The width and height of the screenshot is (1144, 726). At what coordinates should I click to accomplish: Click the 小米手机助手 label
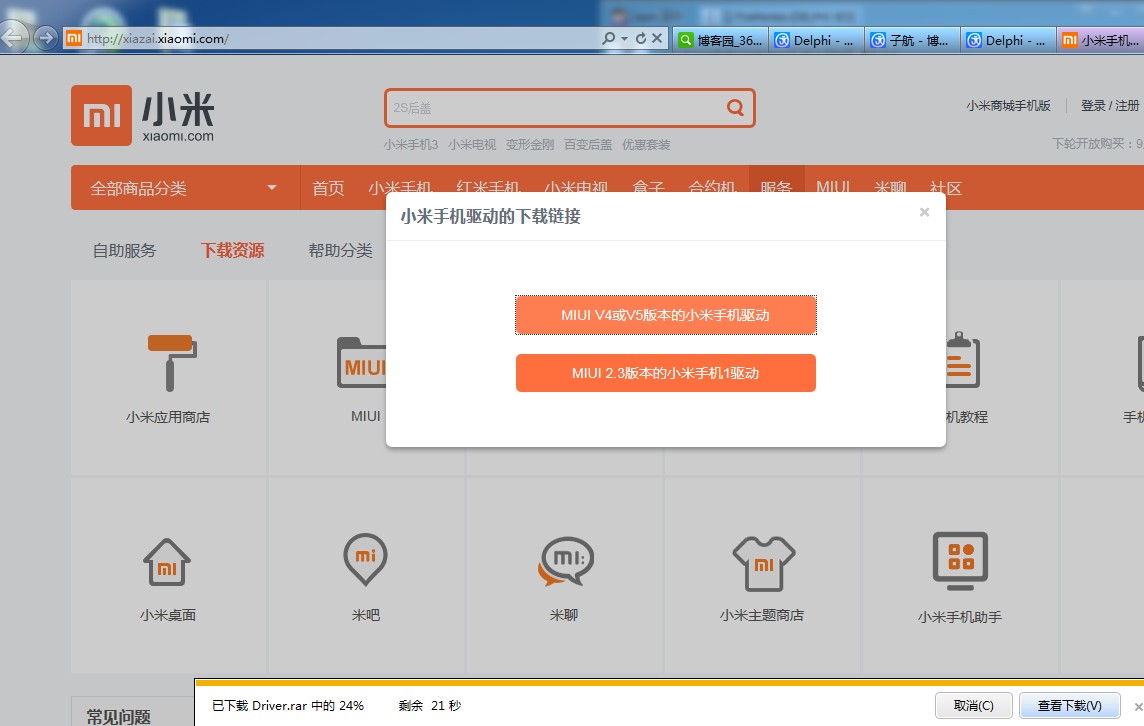(x=960, y=617)
